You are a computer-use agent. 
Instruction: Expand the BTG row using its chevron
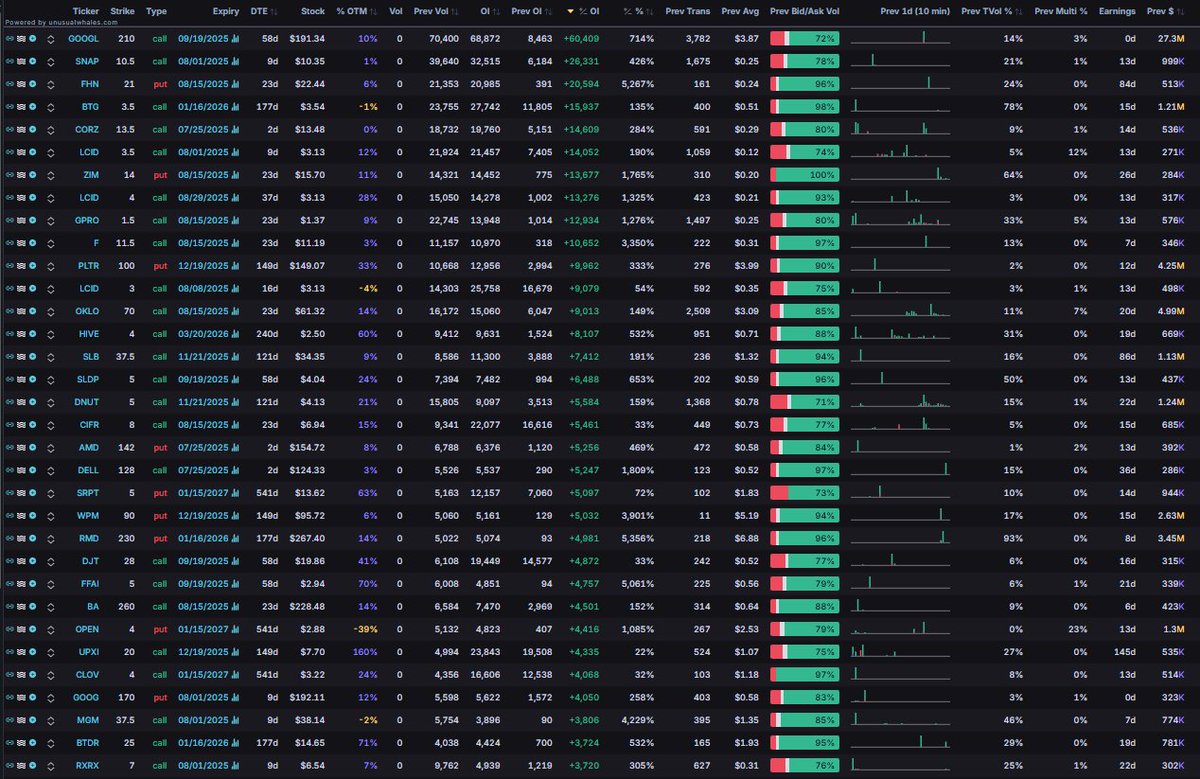(x=52, y=105)
